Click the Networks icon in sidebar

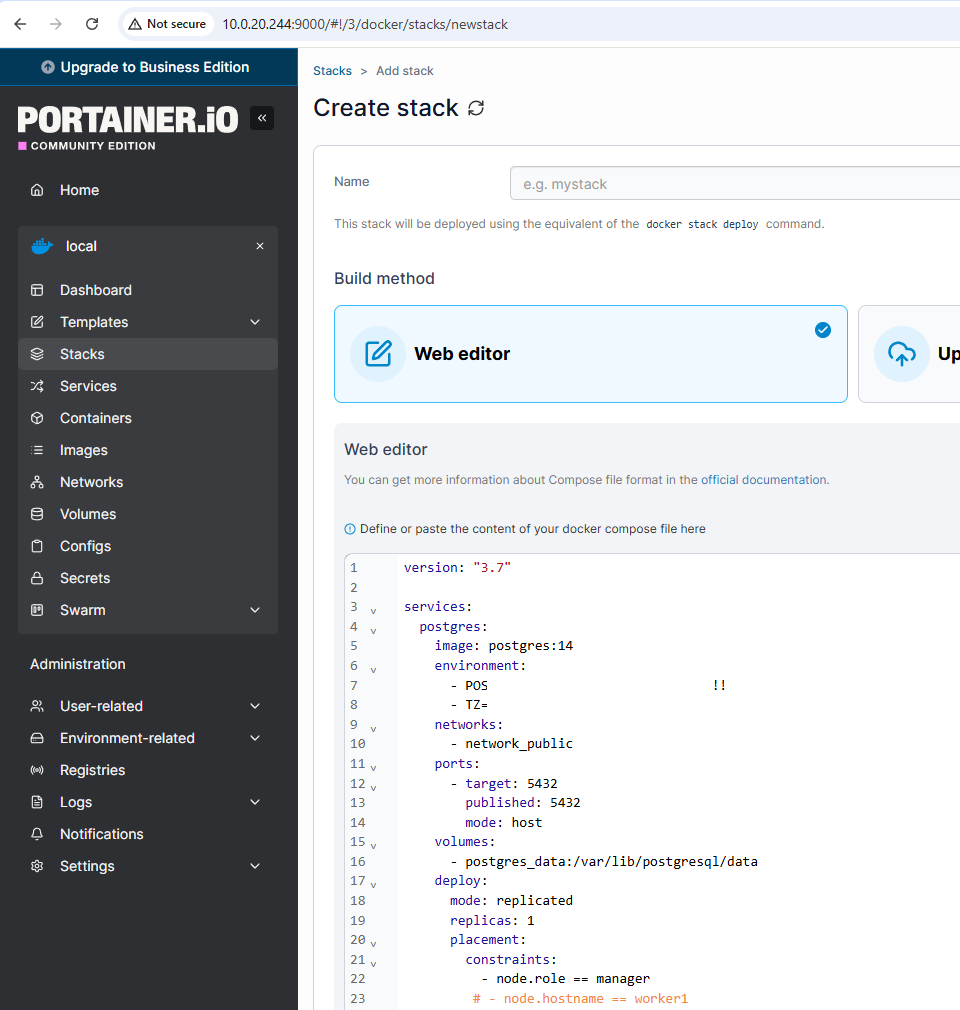coord(37,482)
